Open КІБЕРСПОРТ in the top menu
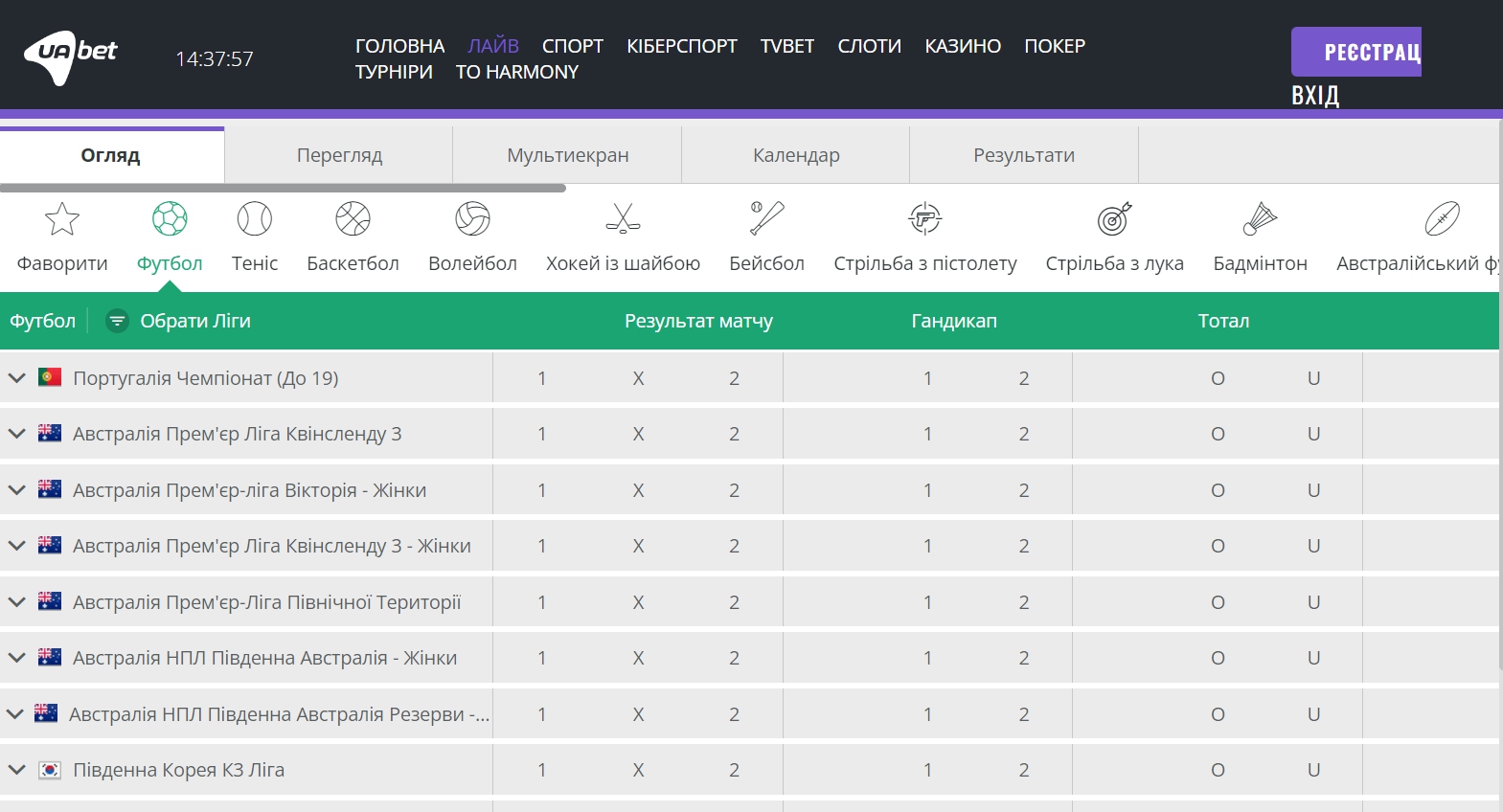Viewport: 1503px width, 812px height. click(681, 46)
